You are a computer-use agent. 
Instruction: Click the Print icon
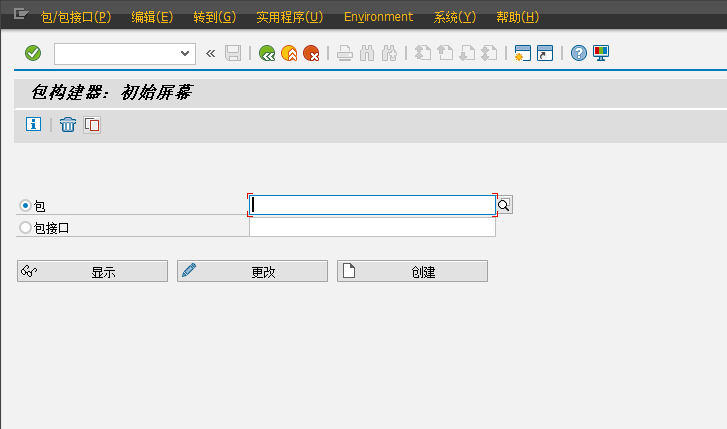click(x=344, y=53)
